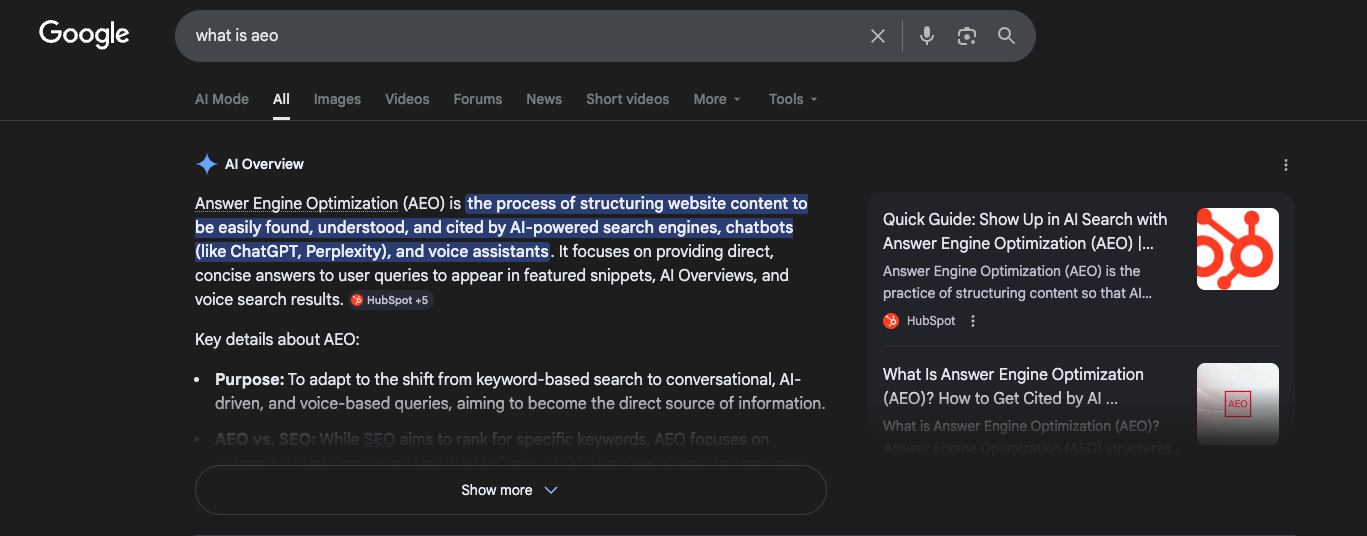Open 'Quick Guide: Show Up in AI Search' result

tap(1025, 231)
